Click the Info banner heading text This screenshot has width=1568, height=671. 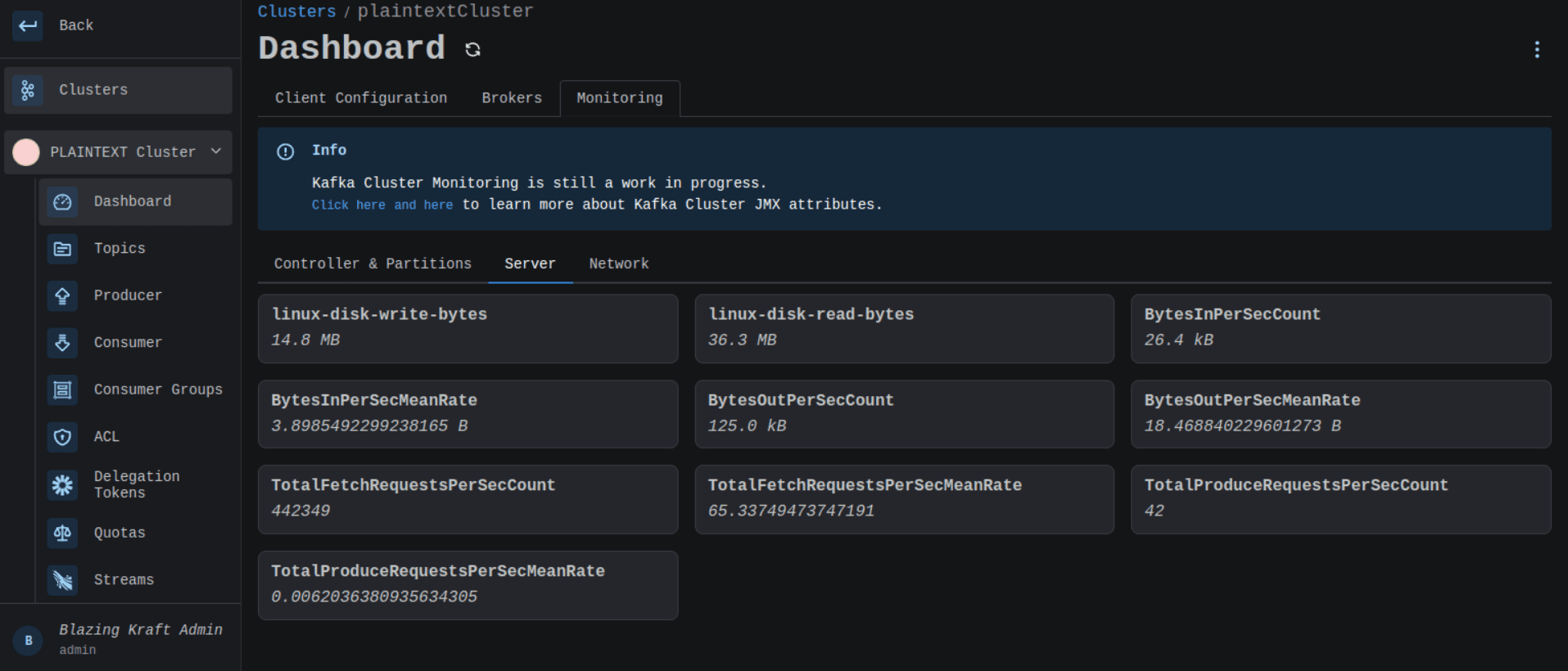(329, 151)
